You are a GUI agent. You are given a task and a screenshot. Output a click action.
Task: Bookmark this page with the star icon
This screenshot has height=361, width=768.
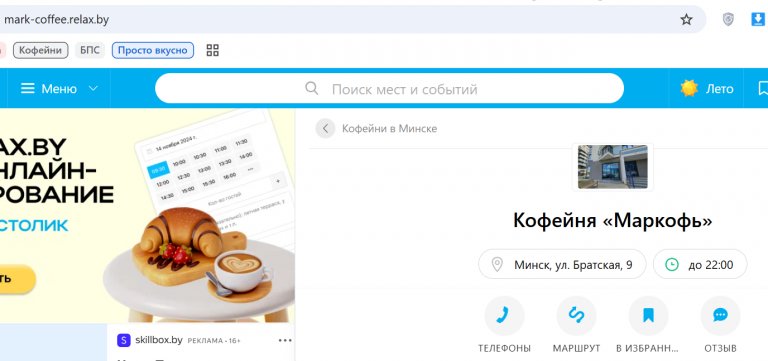click(686, 20)
